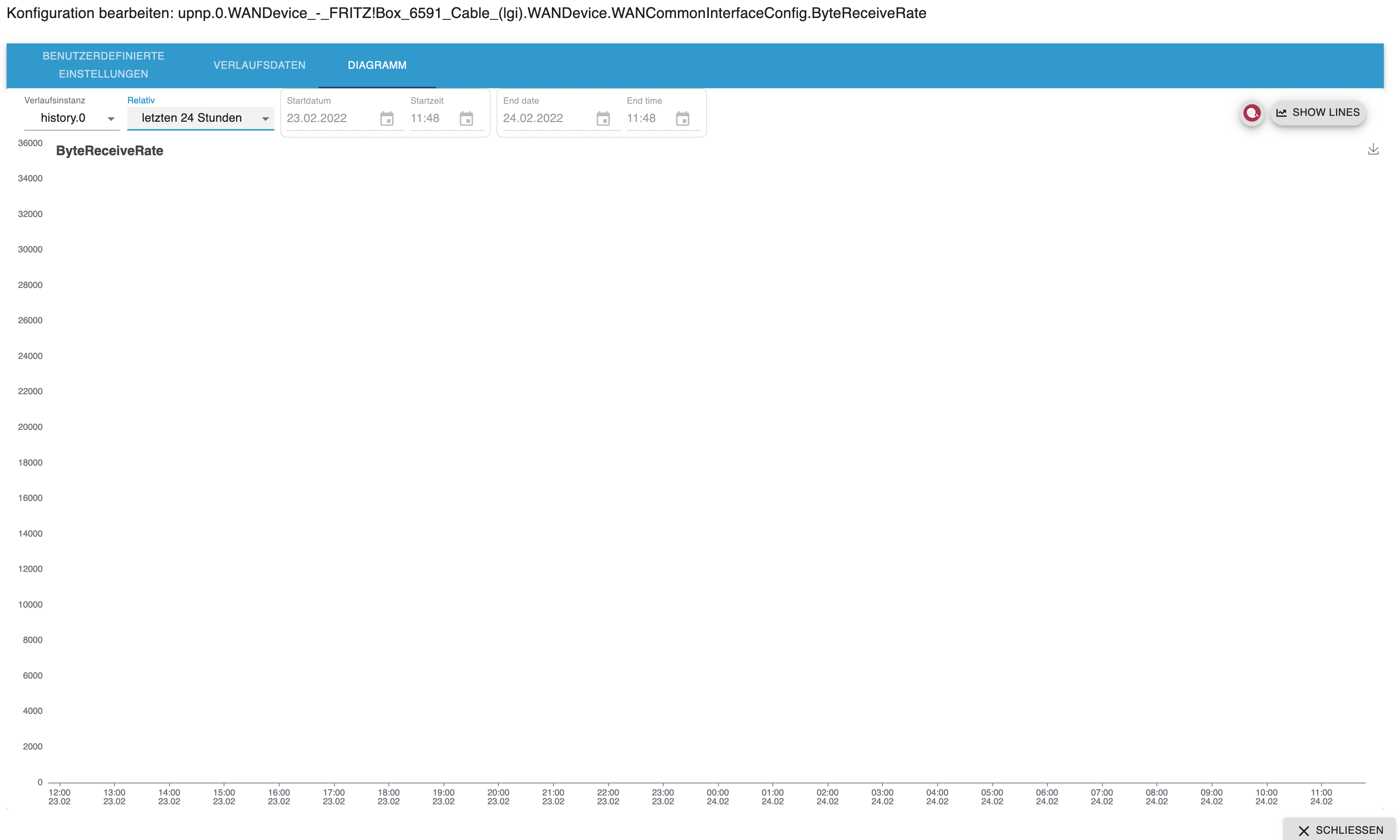Open the Startzeit time picker icon
The height and width of the screenshot is (840, 1400).
(x=466, y=118)
